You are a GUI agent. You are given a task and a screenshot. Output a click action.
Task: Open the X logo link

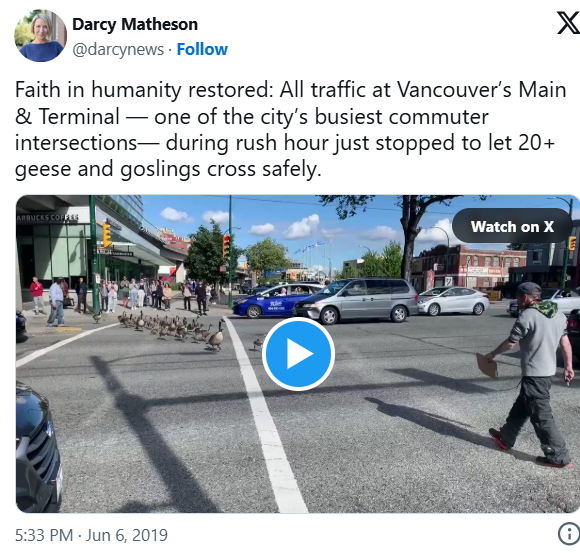[x=569, y=23]
